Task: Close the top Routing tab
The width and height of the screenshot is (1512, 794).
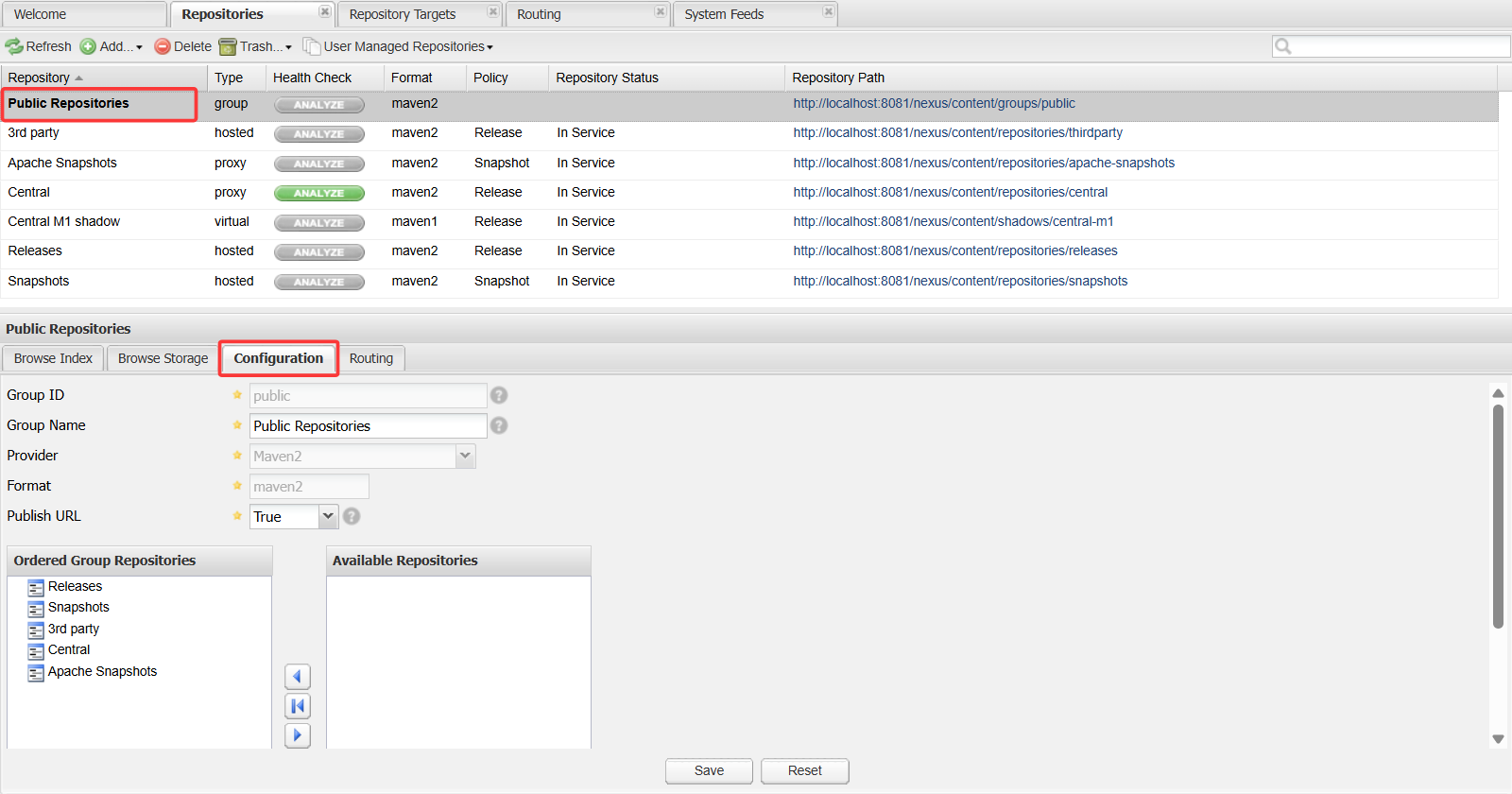Action: coord(661,11)
